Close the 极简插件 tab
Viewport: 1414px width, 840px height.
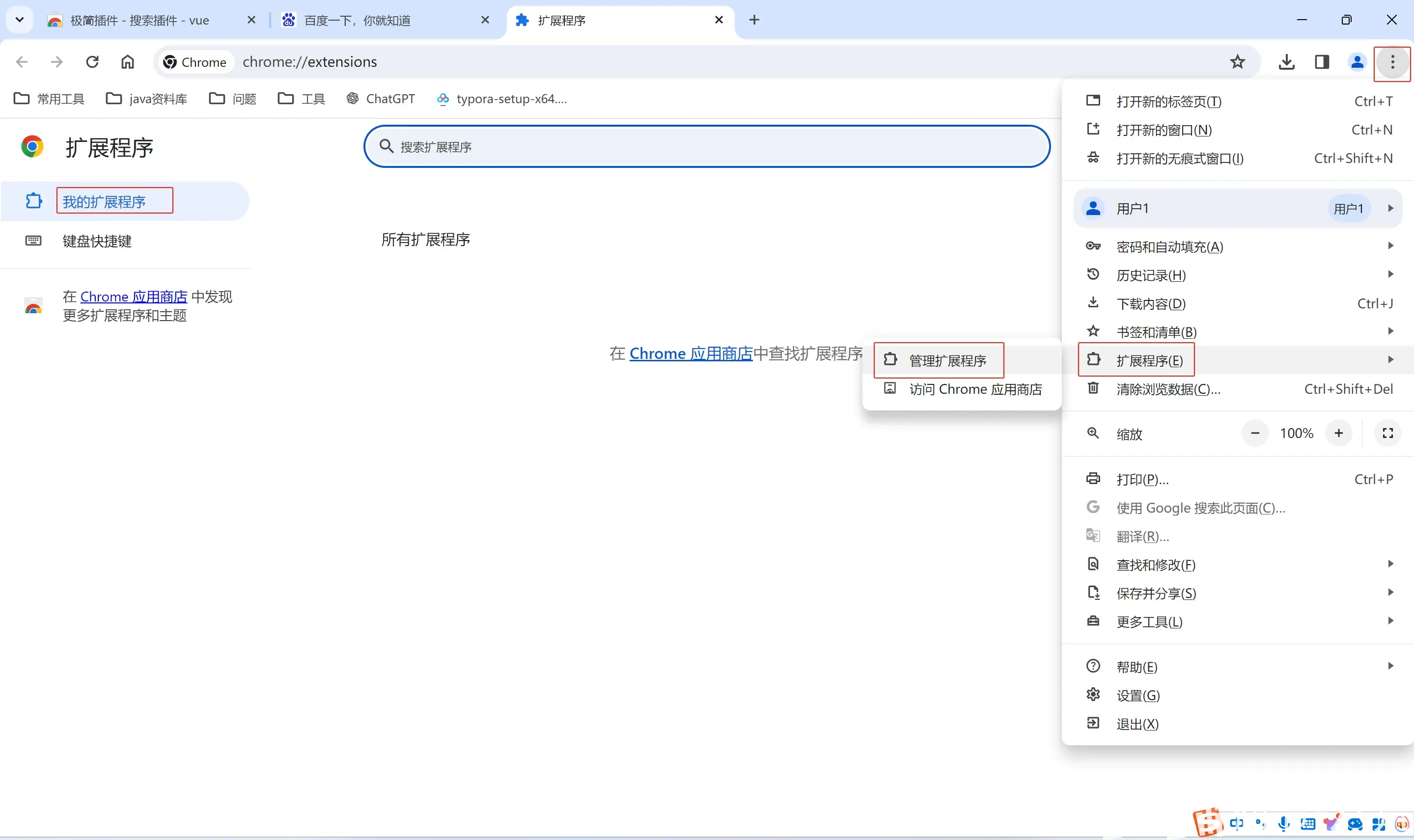[251, 20]
